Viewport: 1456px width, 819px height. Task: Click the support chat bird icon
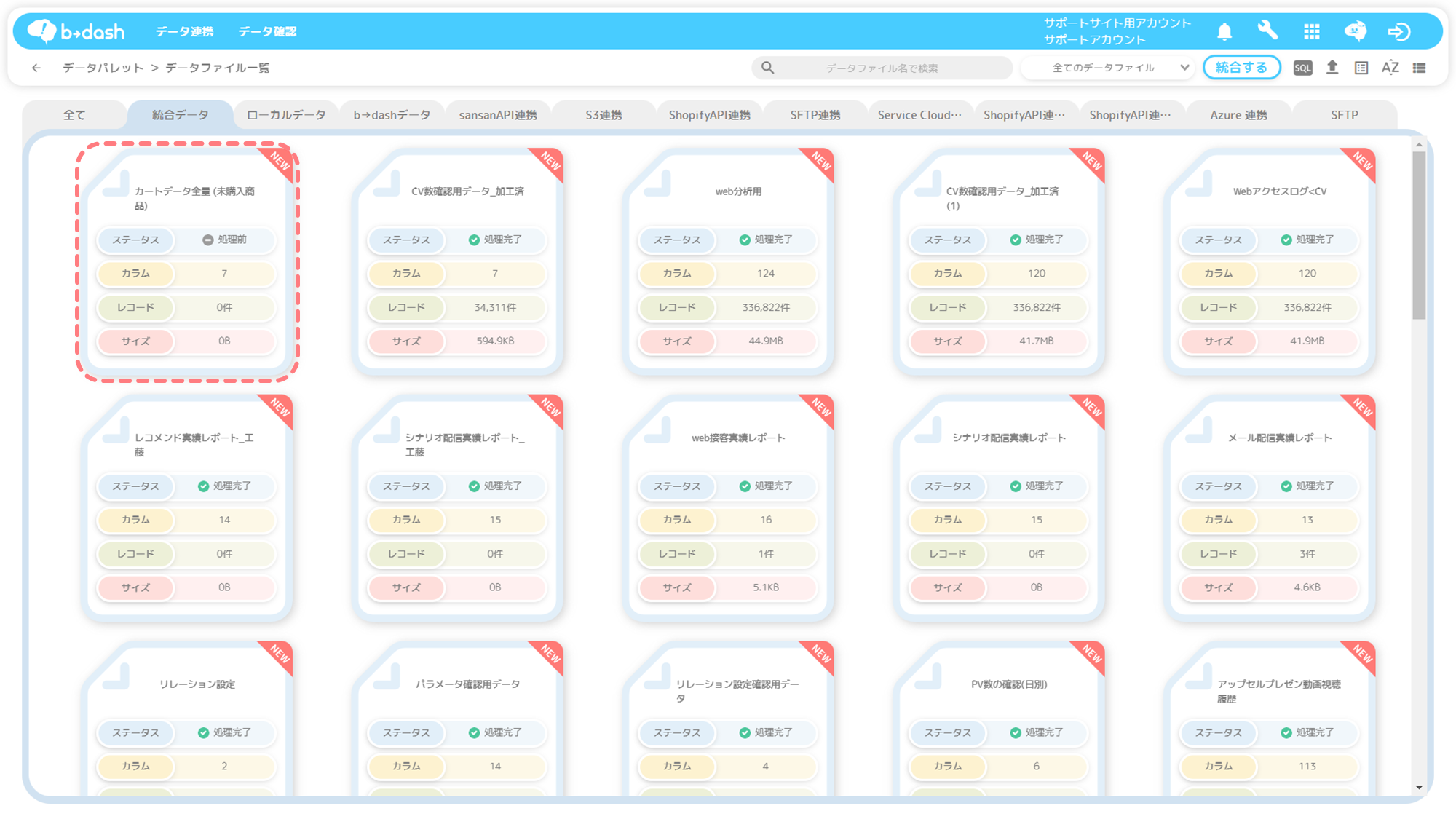pyautogui.click(x=1355, y=31)
